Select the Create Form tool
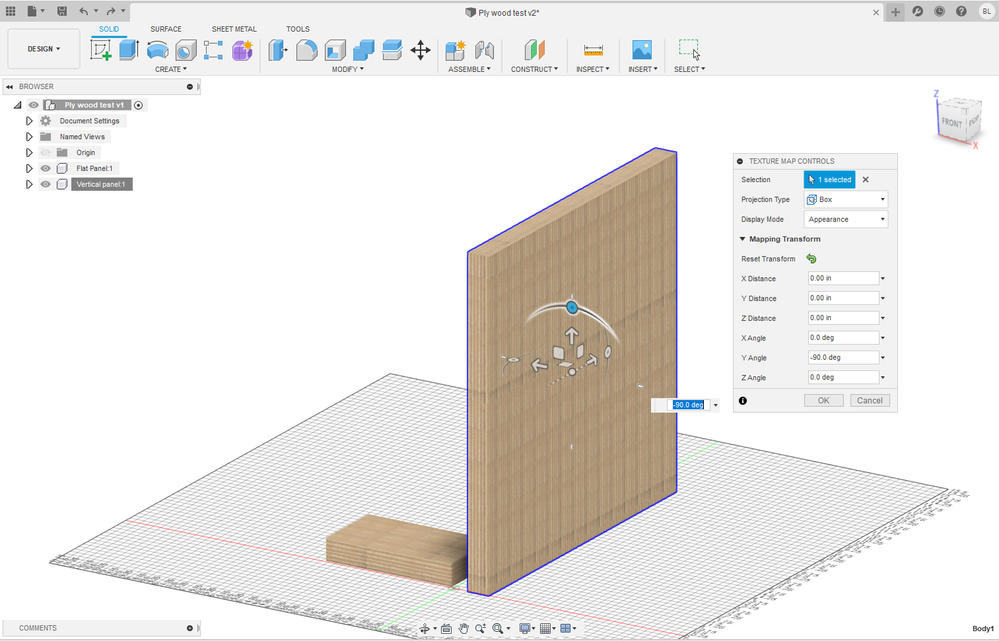The image size is (999, 641). tap(242, 50)
